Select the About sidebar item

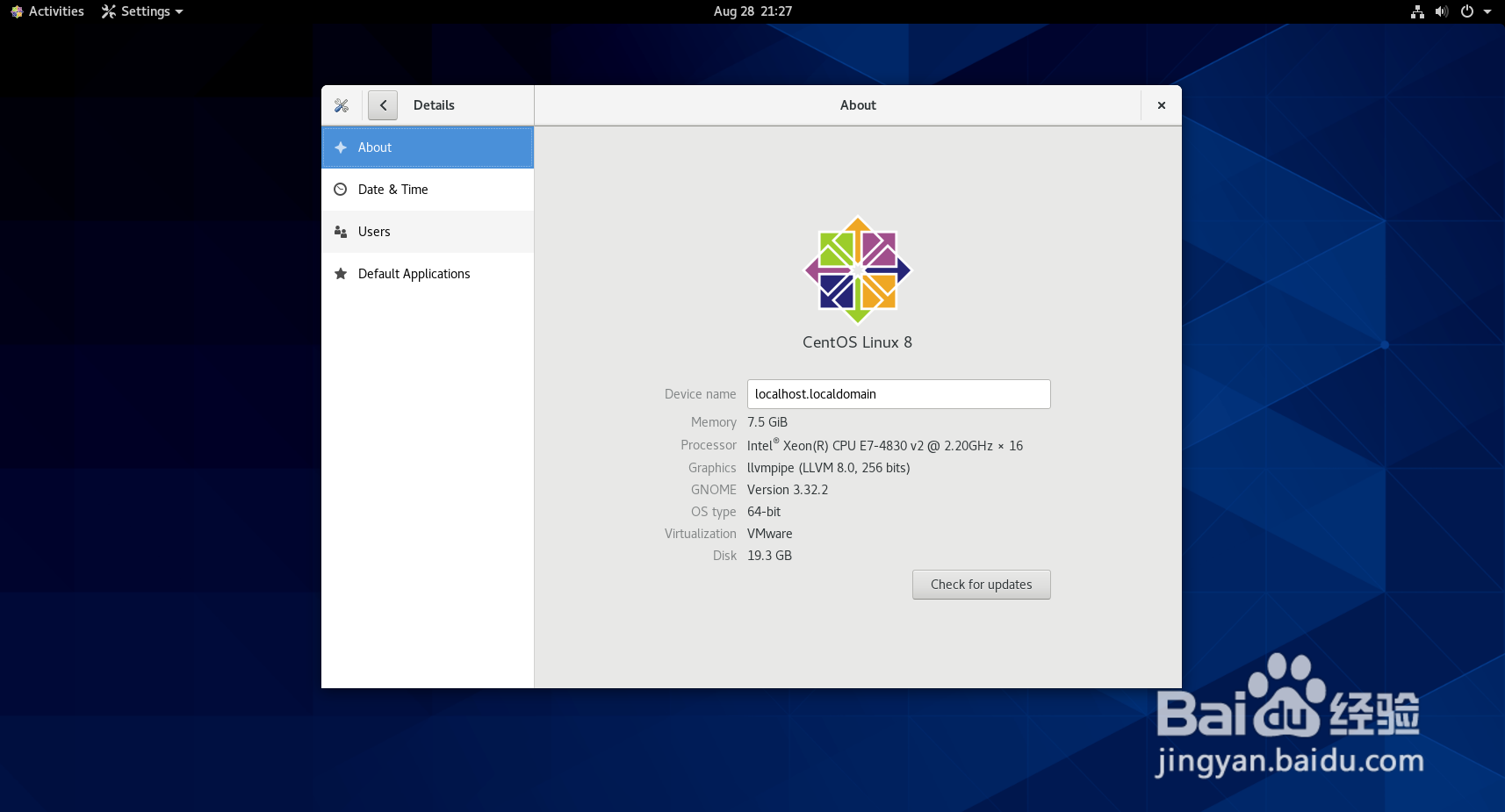428,147
